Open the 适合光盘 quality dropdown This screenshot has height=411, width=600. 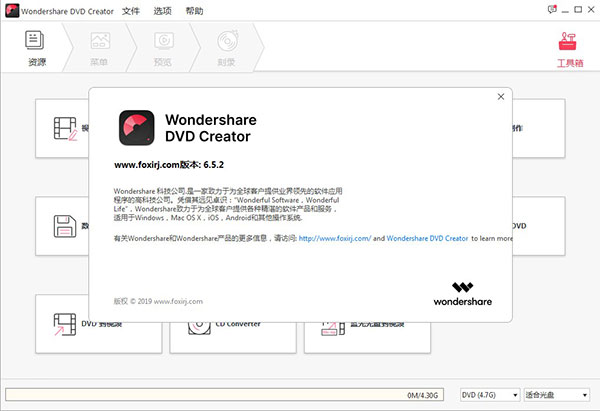(x=556, y=395)
